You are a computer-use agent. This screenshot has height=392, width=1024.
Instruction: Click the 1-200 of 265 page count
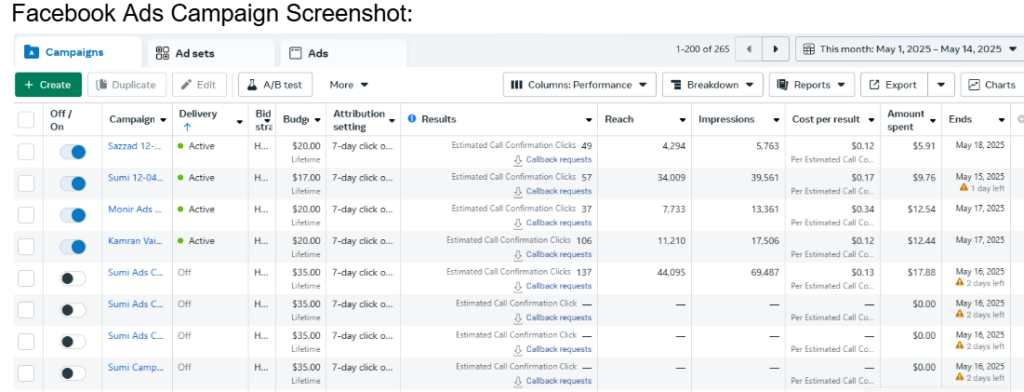coord(703,49)
